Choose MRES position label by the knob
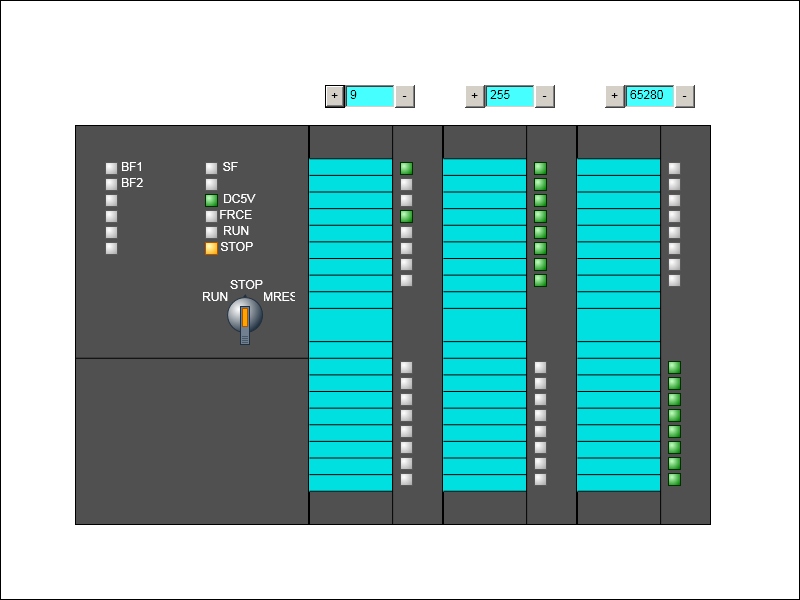 point(279,297)
